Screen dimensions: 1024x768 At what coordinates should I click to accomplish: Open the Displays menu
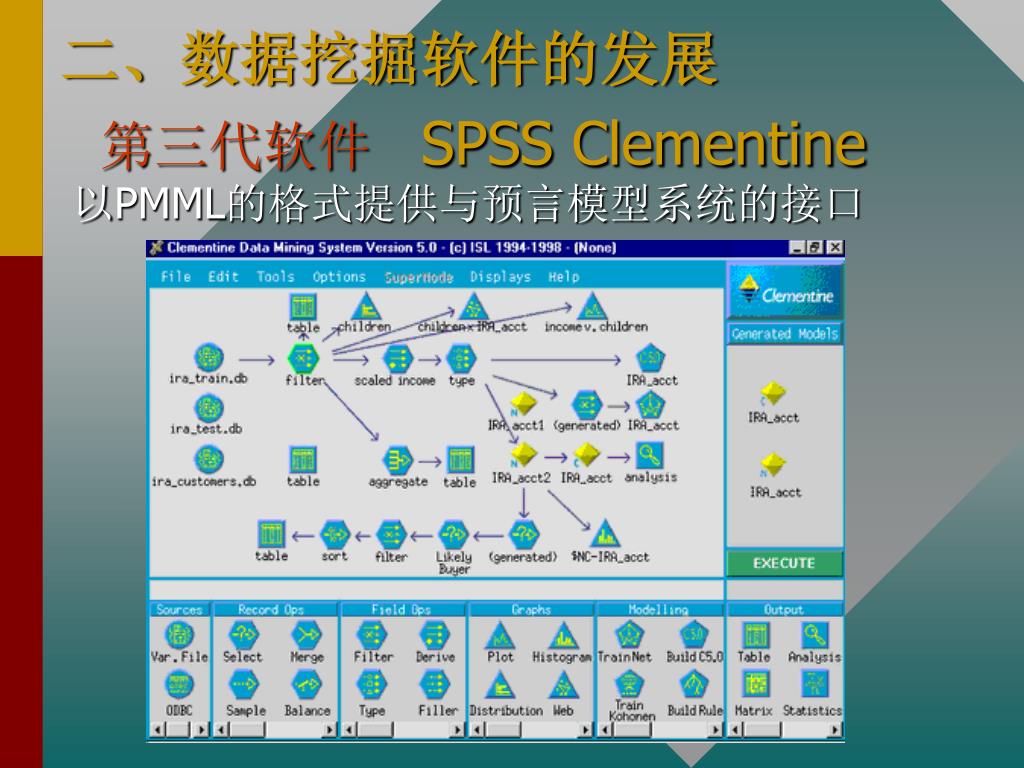500,276
